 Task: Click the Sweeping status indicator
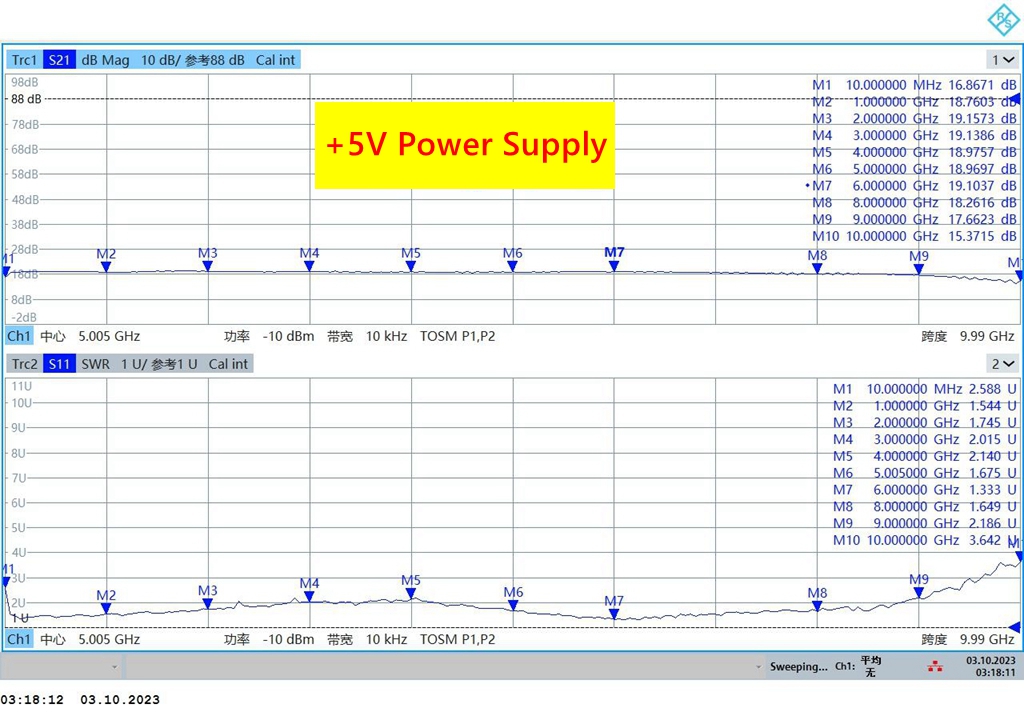(x=797, y=667)
